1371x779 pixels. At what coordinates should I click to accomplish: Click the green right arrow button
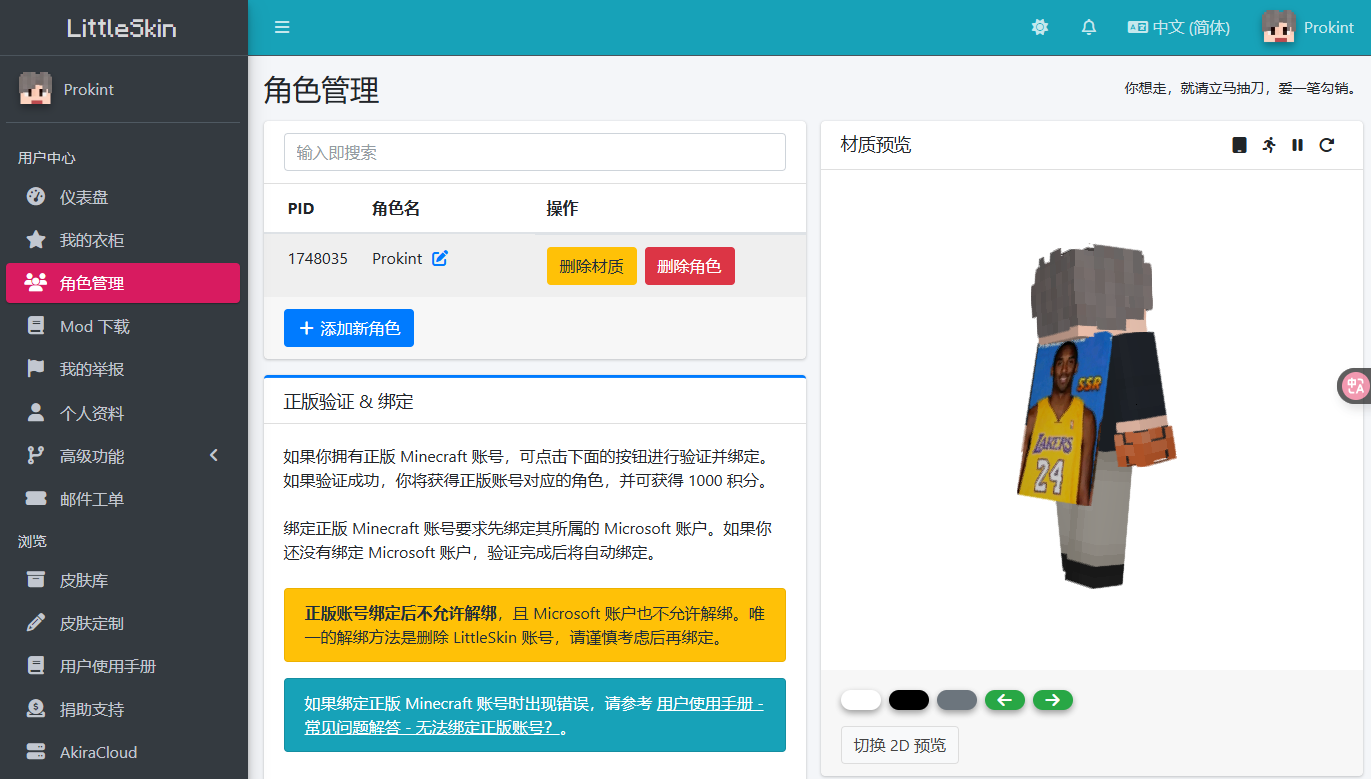1053,700
